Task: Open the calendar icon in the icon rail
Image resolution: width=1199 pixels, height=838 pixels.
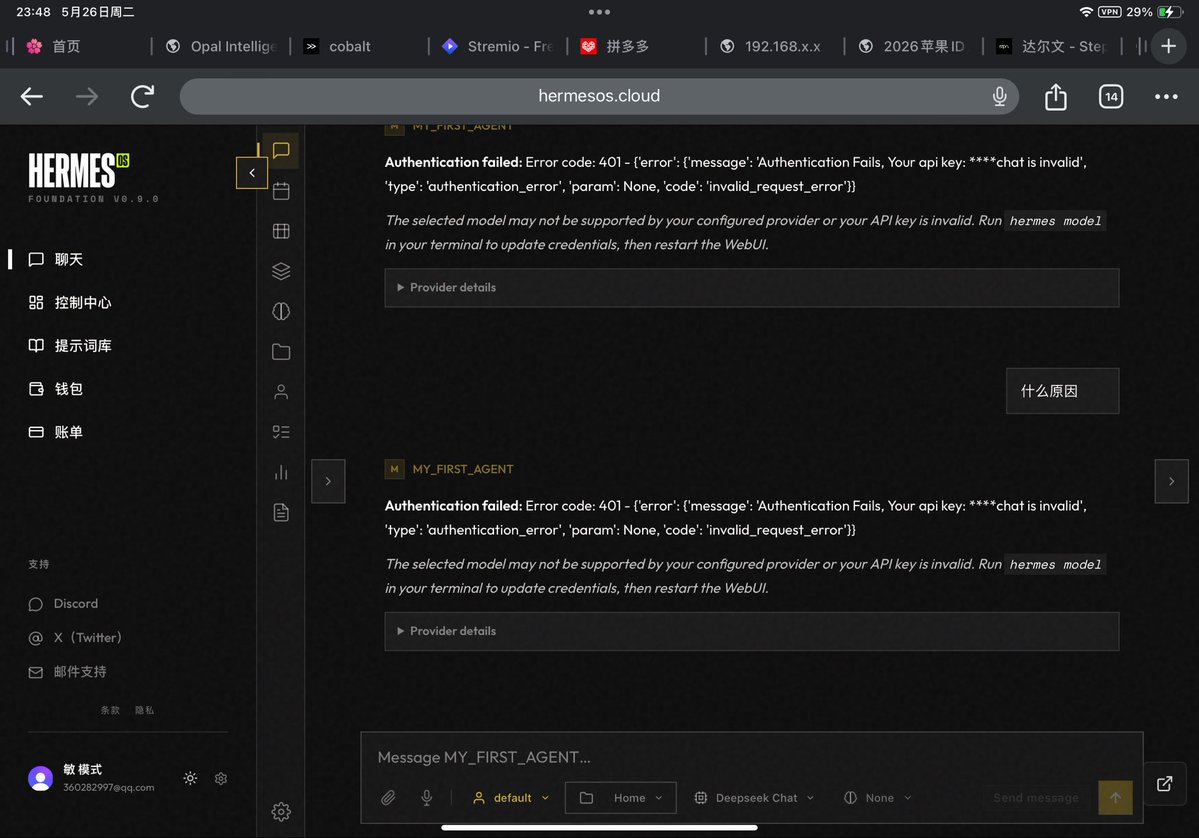Action: (x=281, y=190)
